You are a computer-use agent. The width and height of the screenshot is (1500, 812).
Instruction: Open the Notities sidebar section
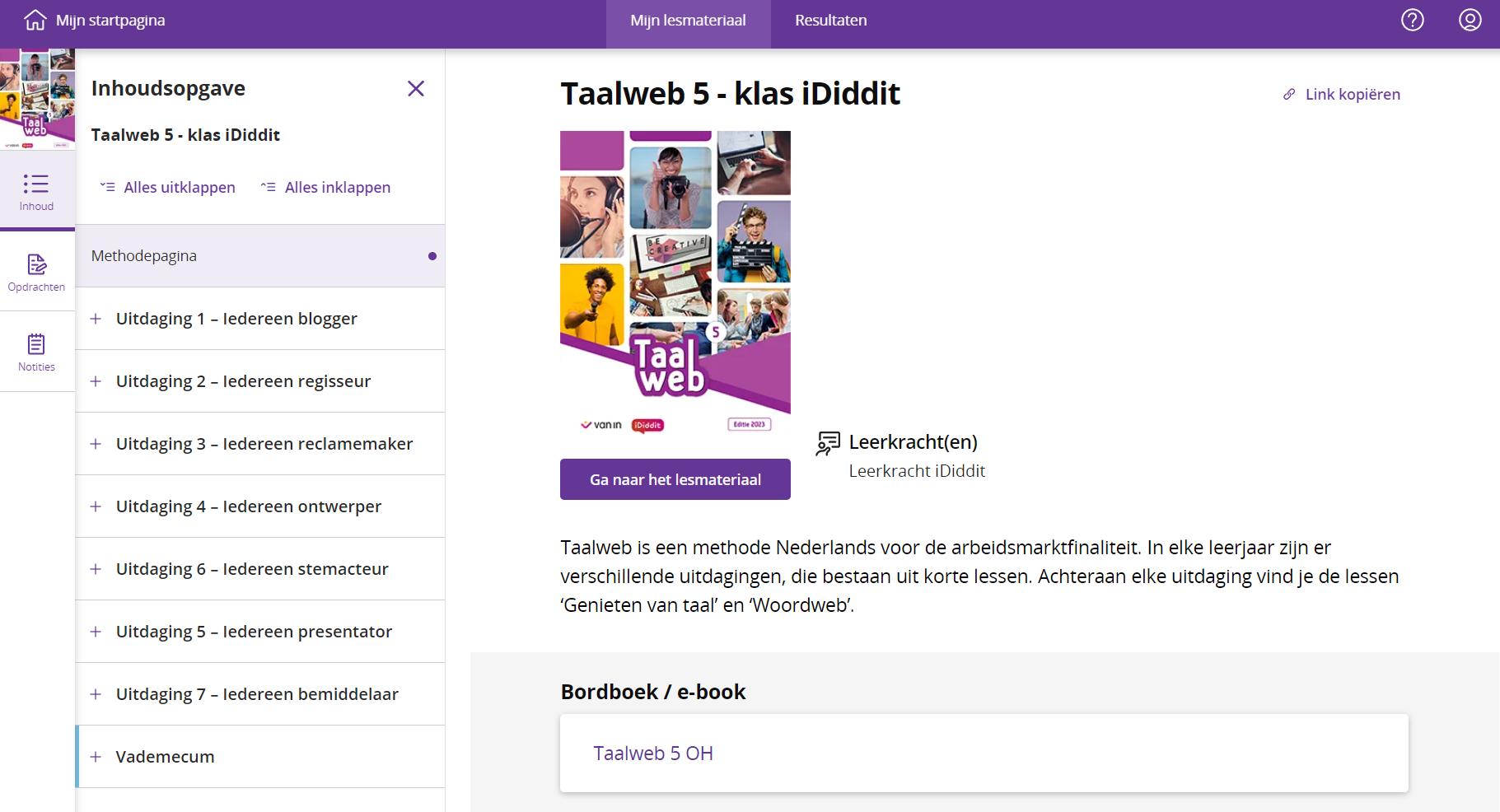pyautogui.click(x=36, y=352)
